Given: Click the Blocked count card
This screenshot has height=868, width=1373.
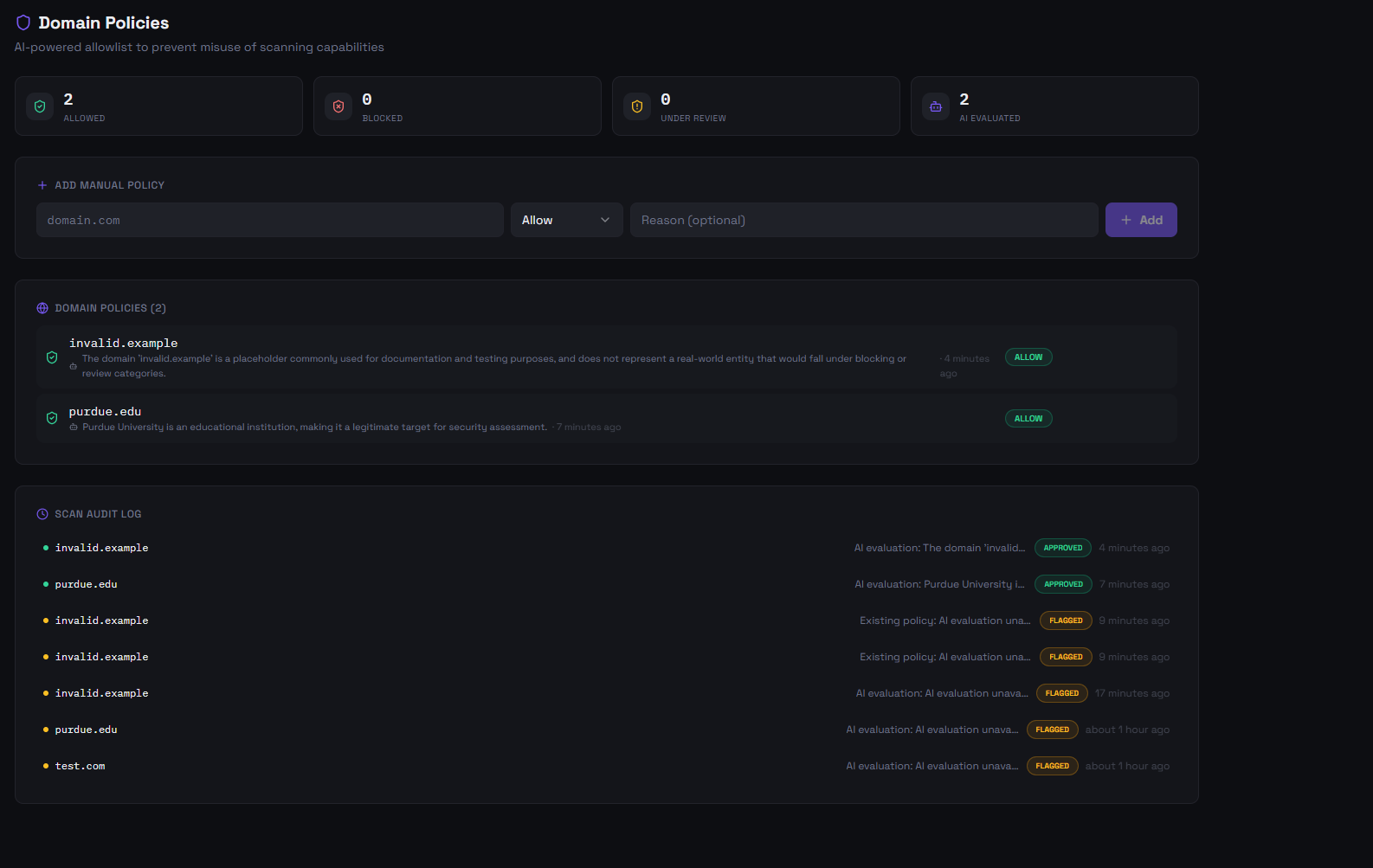Looking at the screenshot, I should tap(457, 106).
